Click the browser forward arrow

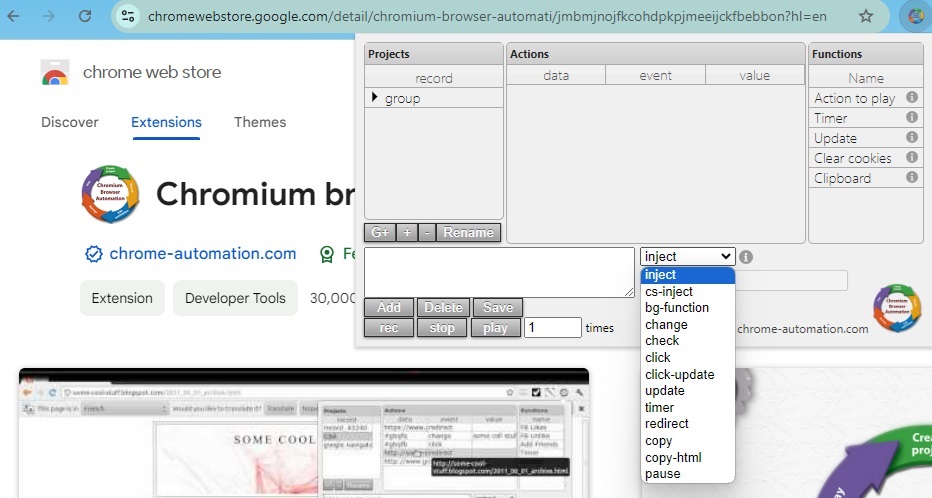pyautogui.click(x=49, y=16)
